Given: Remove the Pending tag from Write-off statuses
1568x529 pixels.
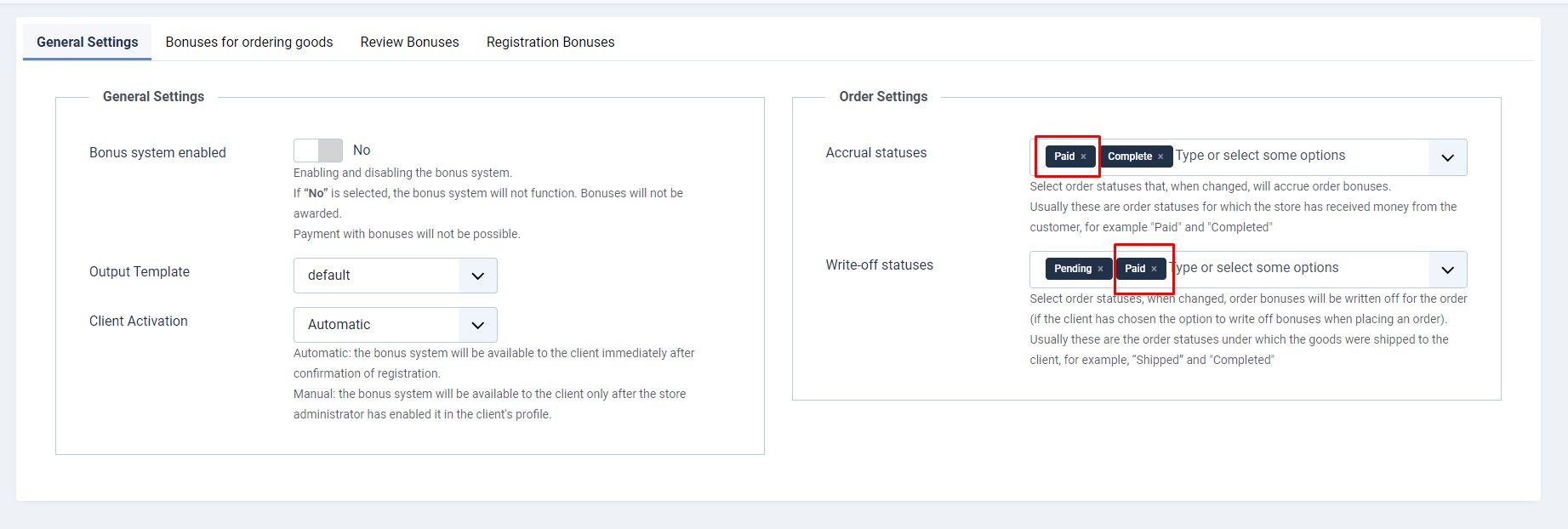Looking at the screenshot, I should coord(1100,269).
